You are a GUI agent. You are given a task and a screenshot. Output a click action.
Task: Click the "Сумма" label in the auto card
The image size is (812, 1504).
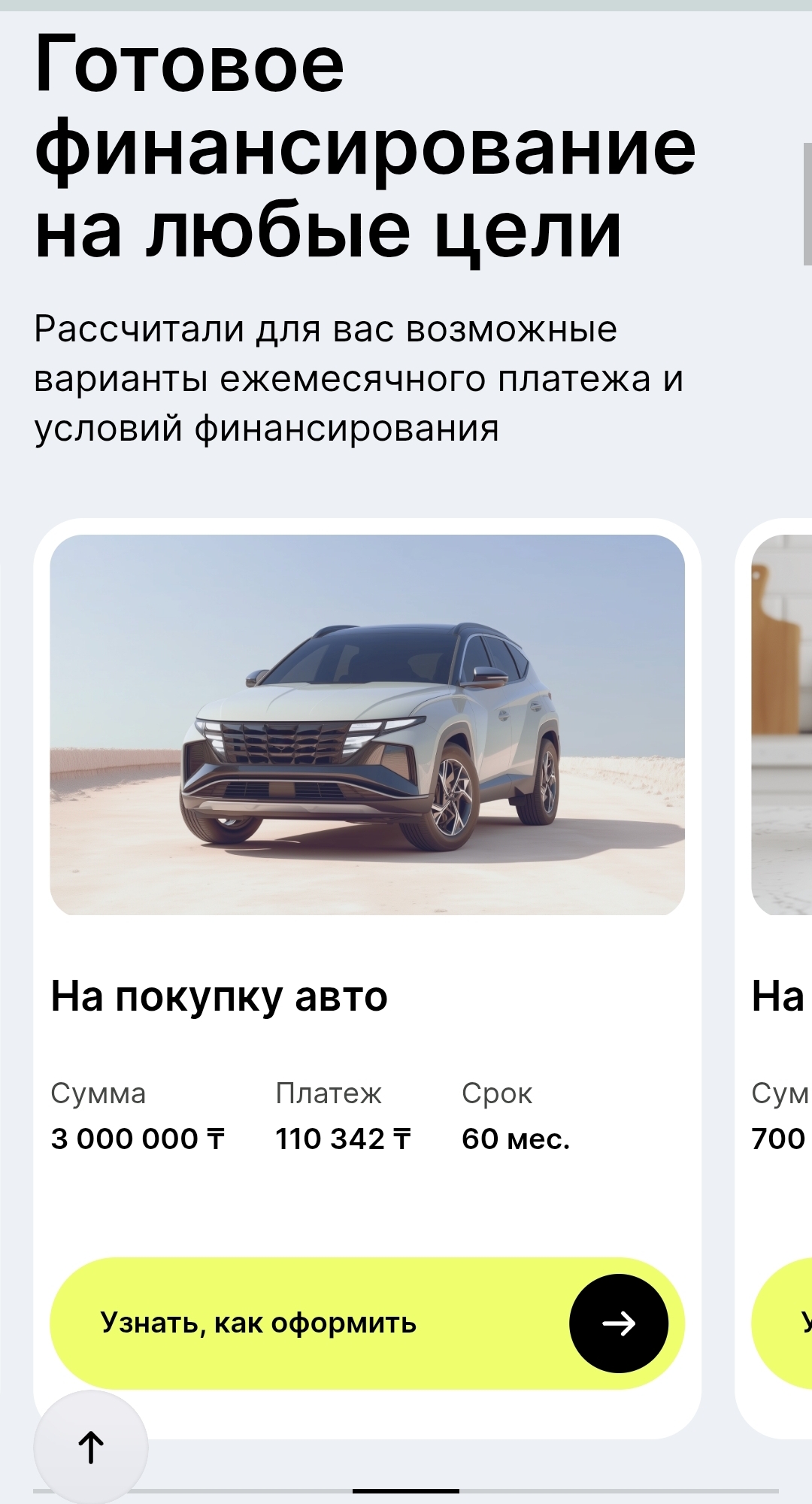coord(98,1093)
